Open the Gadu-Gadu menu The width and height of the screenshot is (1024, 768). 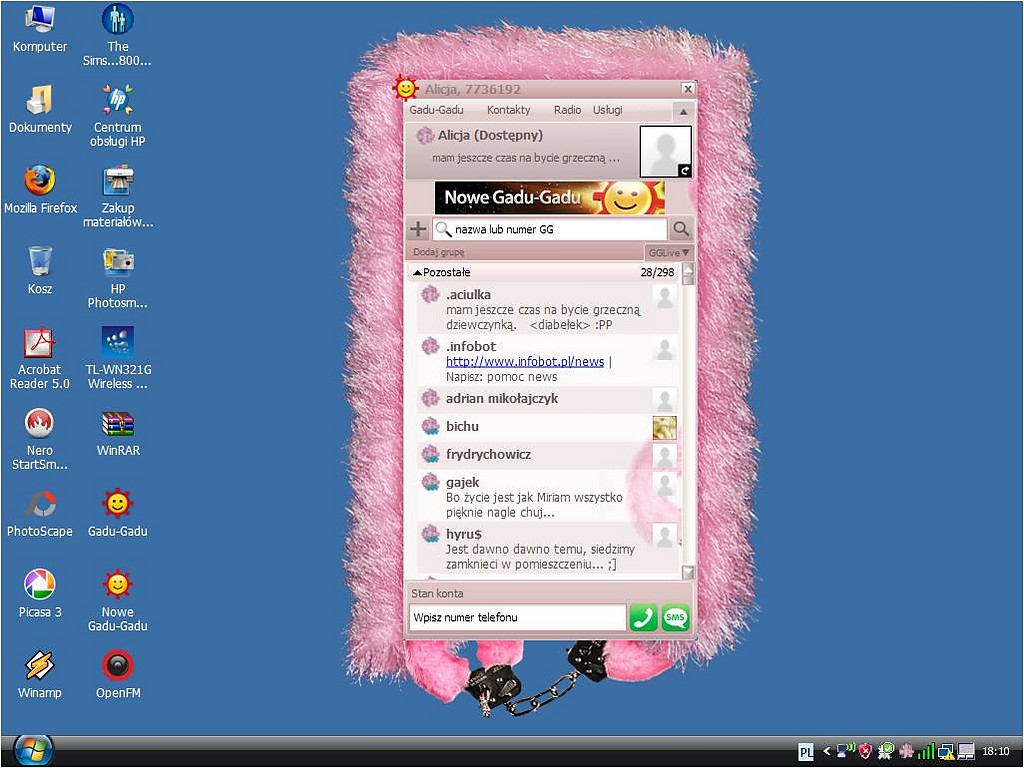point(436,110)
